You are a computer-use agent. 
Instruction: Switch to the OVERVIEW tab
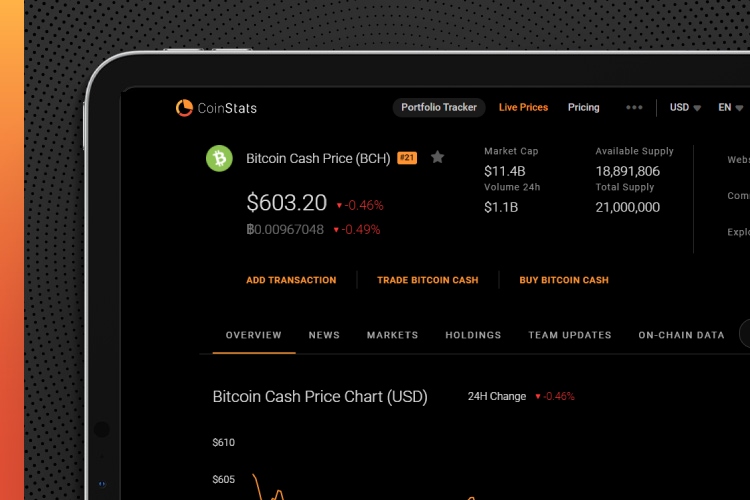tap(254, 335)
